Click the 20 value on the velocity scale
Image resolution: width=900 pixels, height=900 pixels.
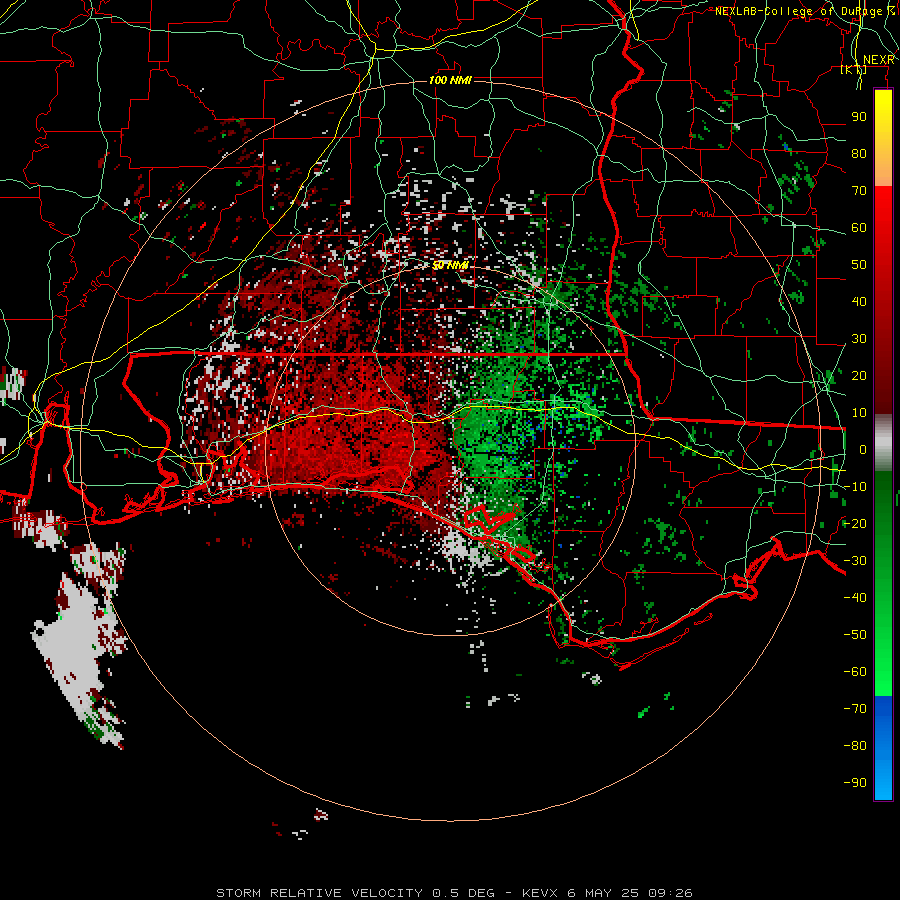click(x=859, y=376)
